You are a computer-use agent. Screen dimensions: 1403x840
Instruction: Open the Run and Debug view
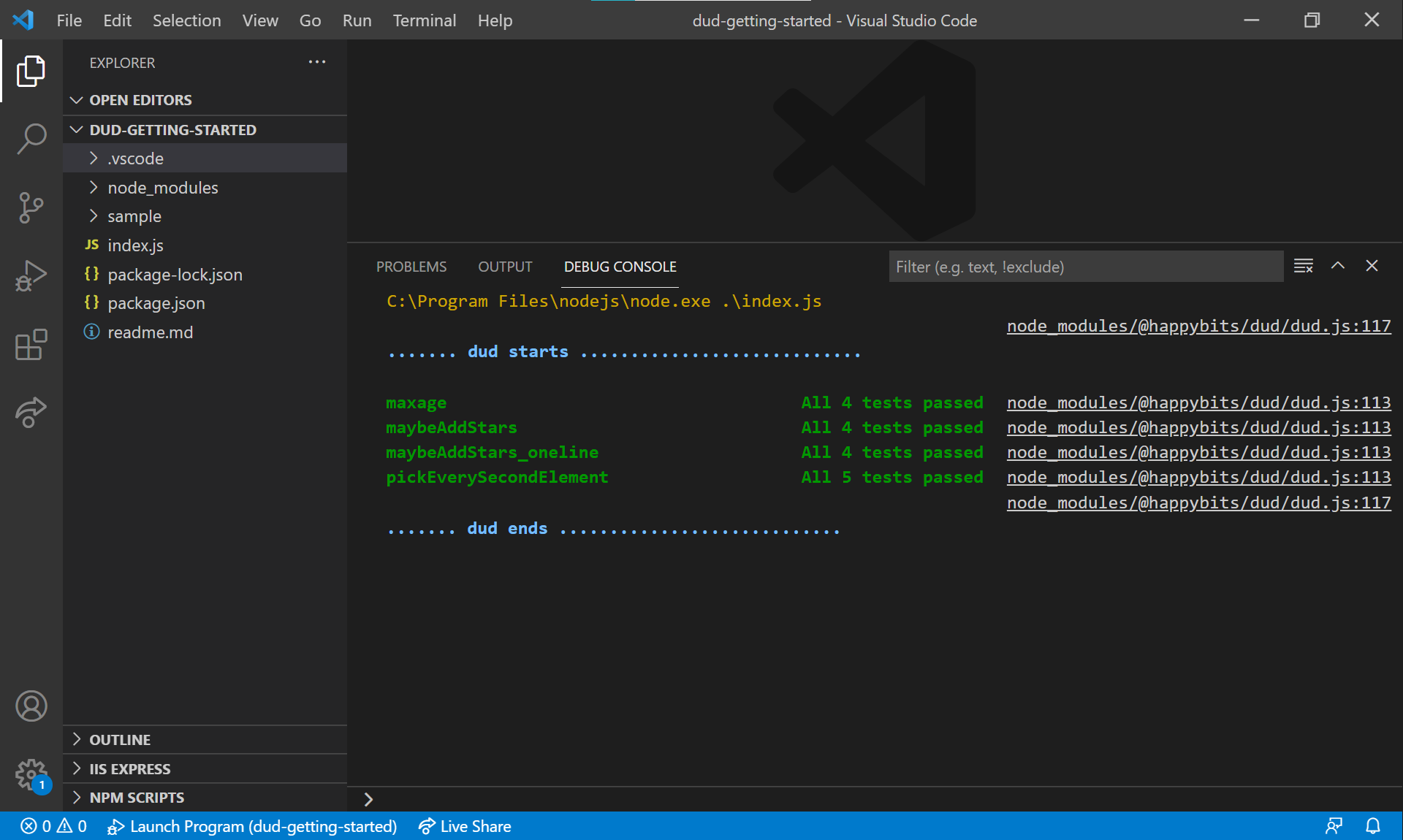click(x=31, y=276)
